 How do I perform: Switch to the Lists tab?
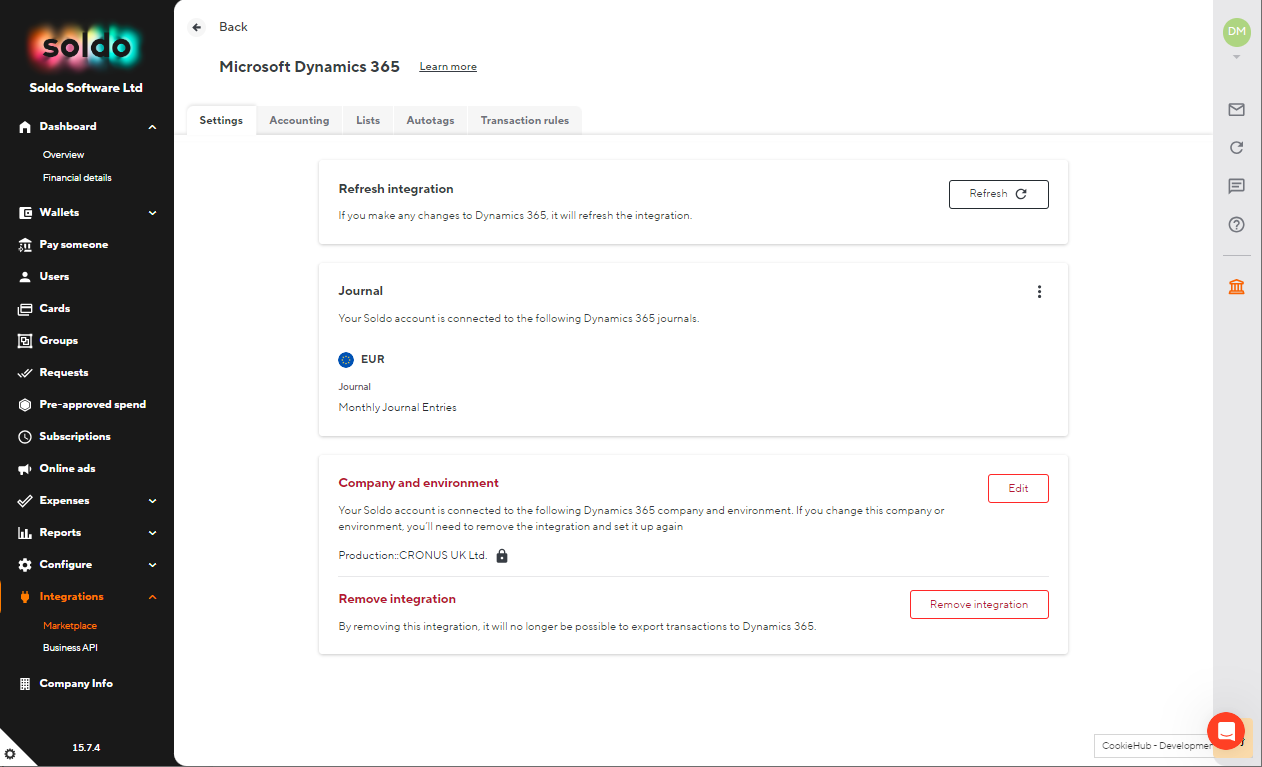368,120
